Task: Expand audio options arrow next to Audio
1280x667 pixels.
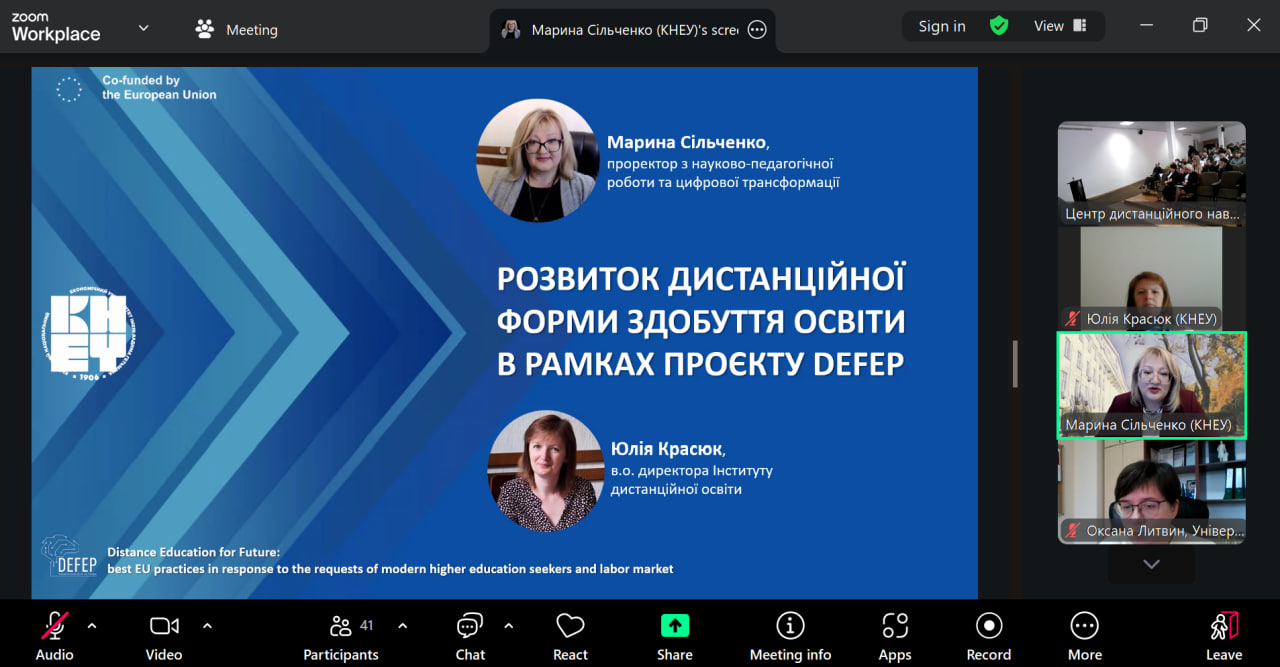Action: tap(92, 626)
